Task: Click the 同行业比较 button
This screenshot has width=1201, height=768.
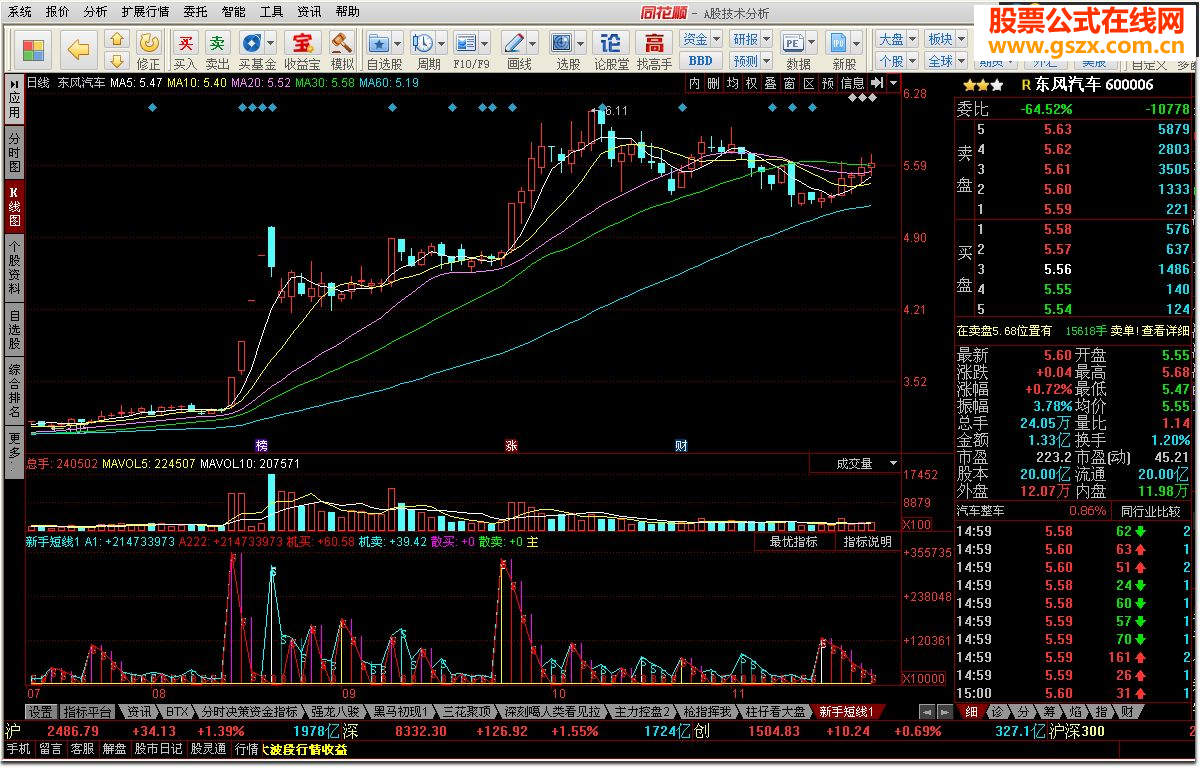Action: [1153, 511]
